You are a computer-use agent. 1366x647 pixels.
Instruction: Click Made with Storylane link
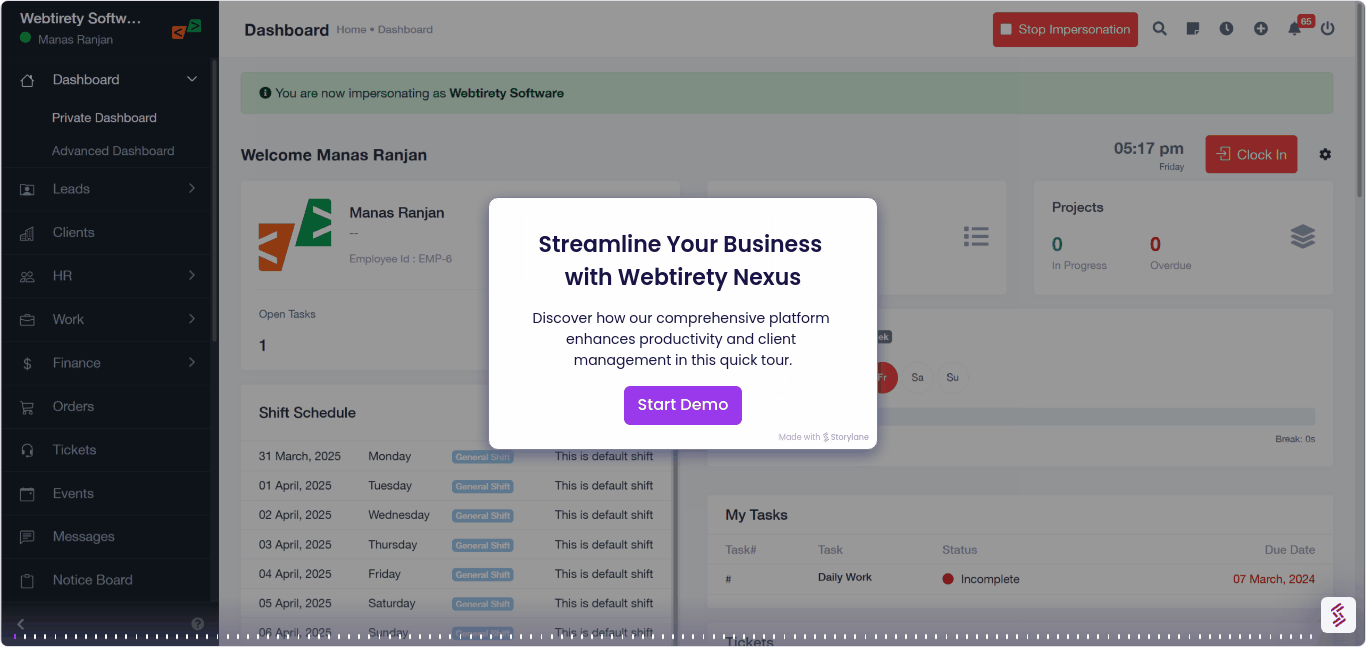(x=824, y=437)
